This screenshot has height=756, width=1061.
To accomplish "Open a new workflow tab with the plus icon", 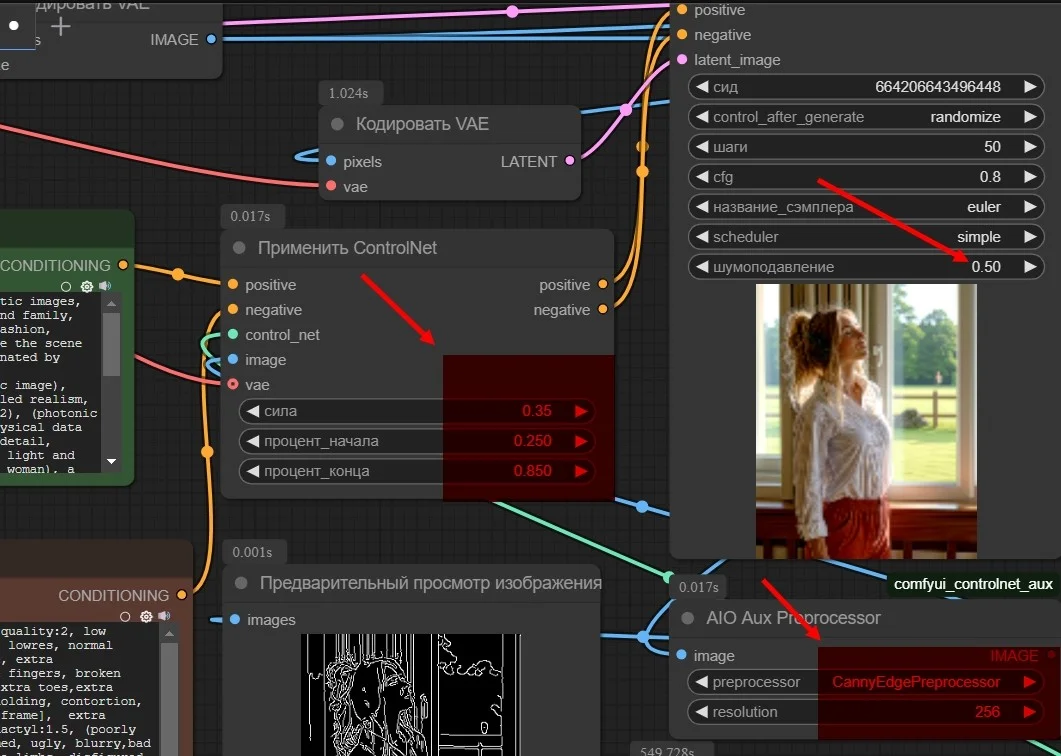I will [61, 26].
